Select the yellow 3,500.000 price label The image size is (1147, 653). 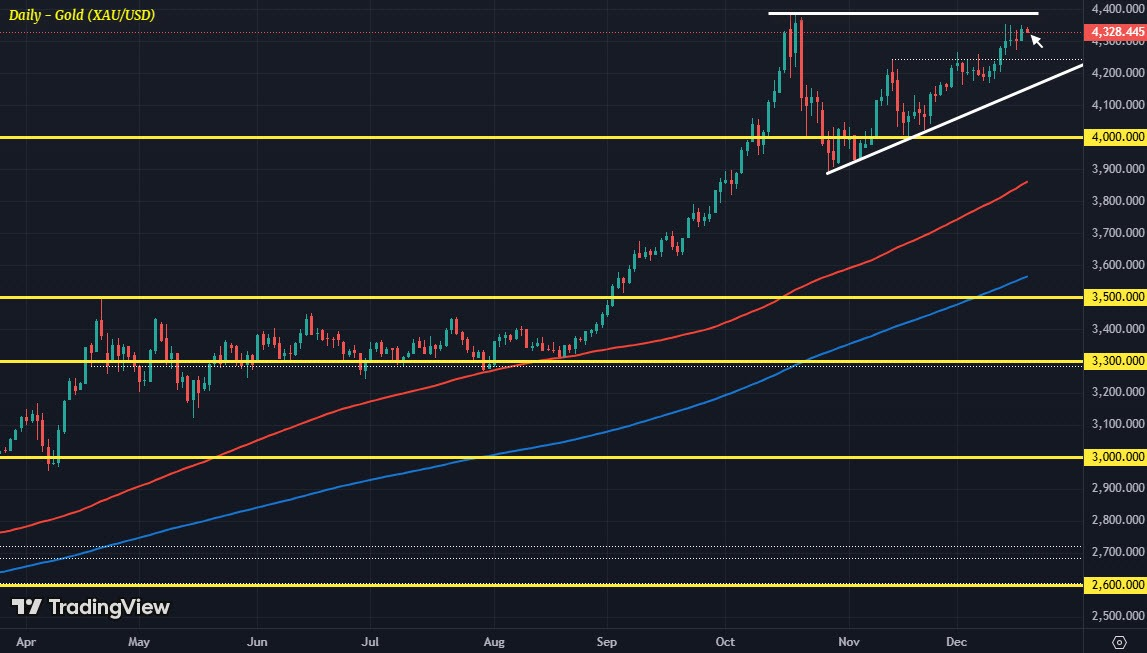click(x=1116, y=297)
